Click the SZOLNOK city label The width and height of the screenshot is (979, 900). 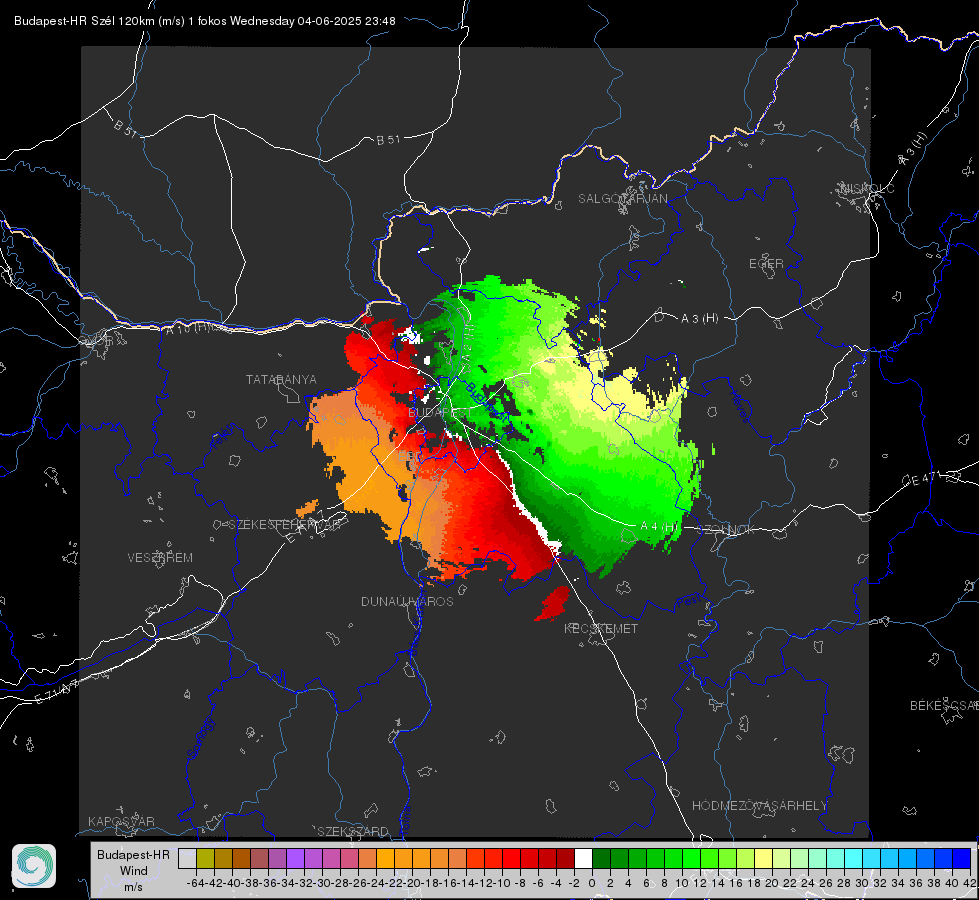pyautogui.click(x=726, y=530)
